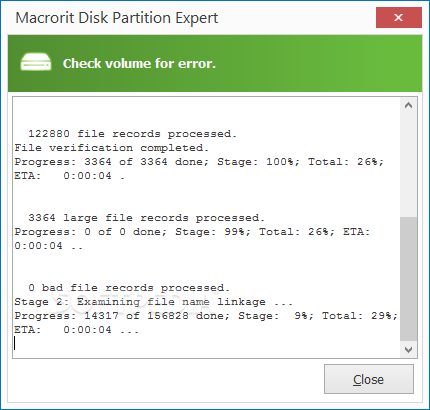
Task: Click the '3364 large file records processed.' line
Action: 146,218
